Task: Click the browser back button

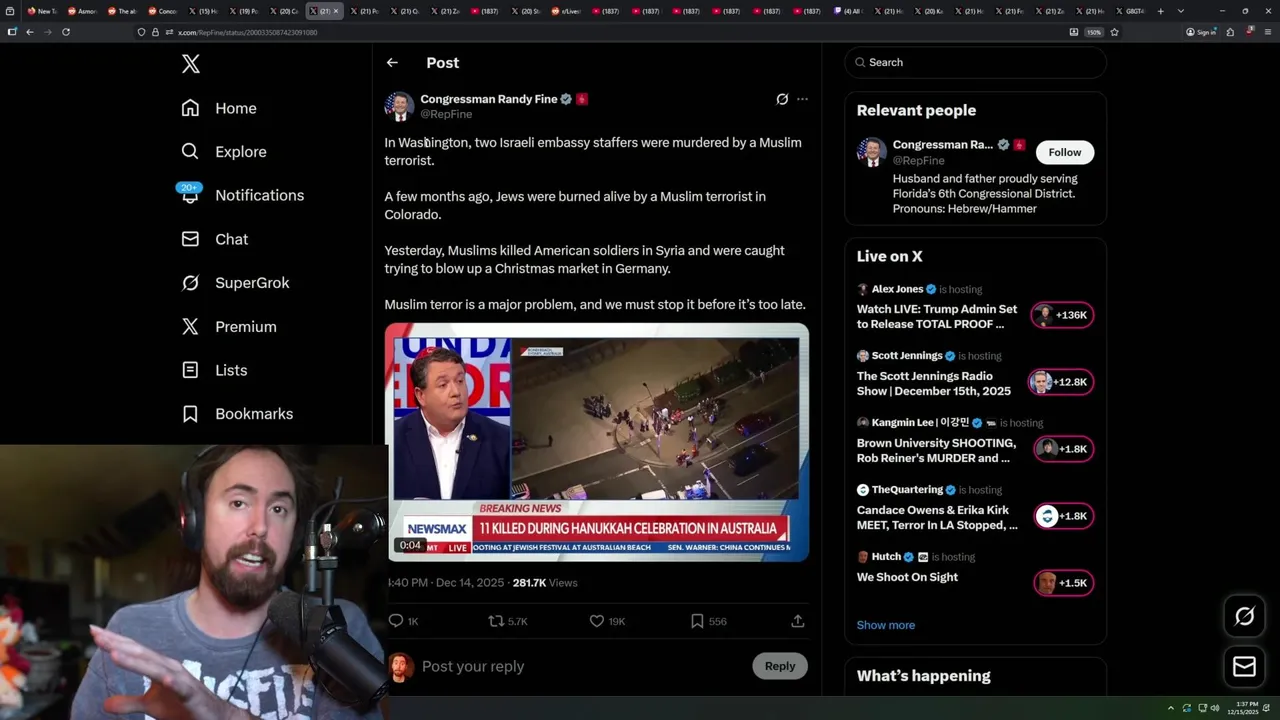Action: pos(30,32)
